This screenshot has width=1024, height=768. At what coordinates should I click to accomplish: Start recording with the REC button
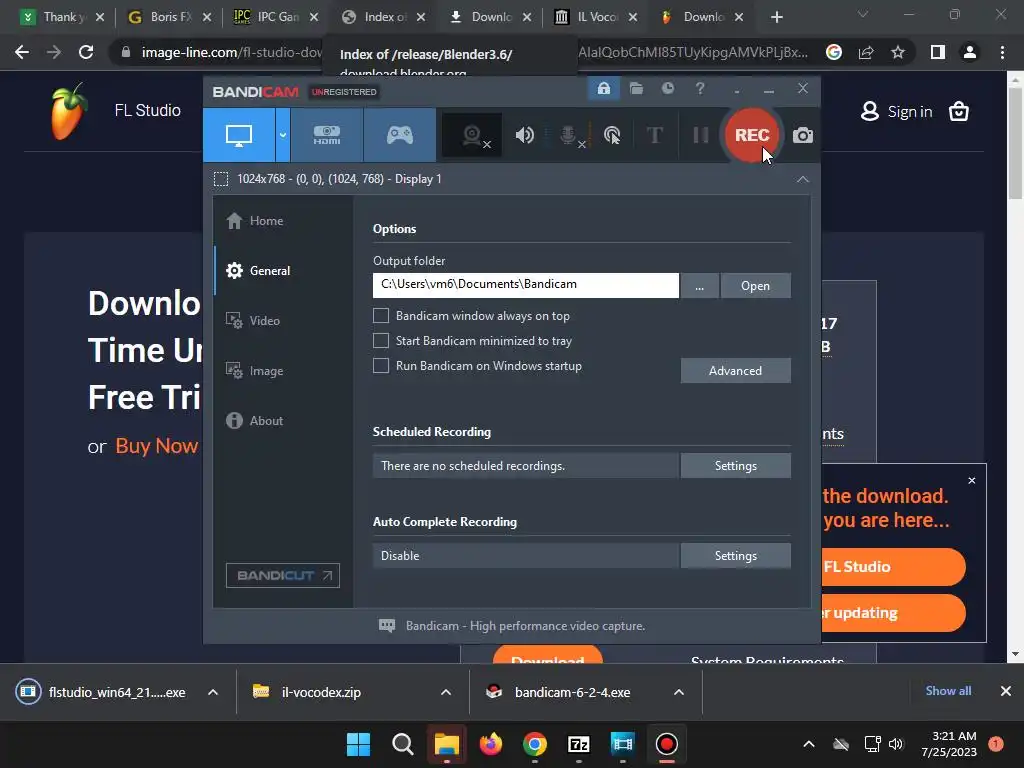coord(752,135)
